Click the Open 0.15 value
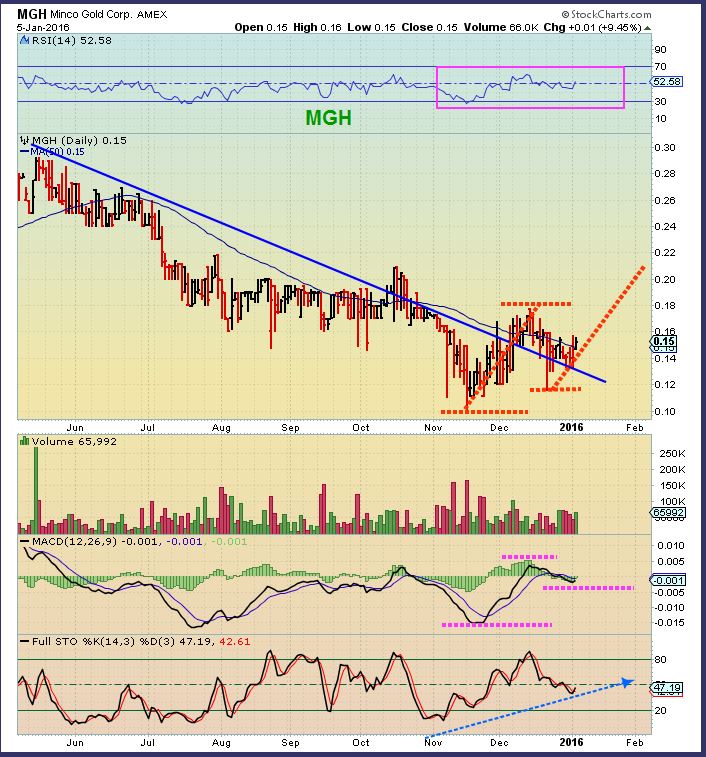Image resolution: width=706 pixels, height=757 pixels. 261,28
